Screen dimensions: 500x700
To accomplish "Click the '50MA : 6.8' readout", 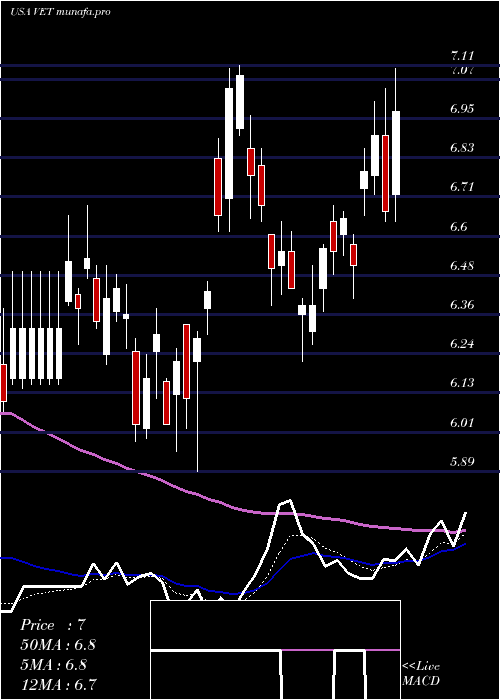I will [x=58, y=645].
